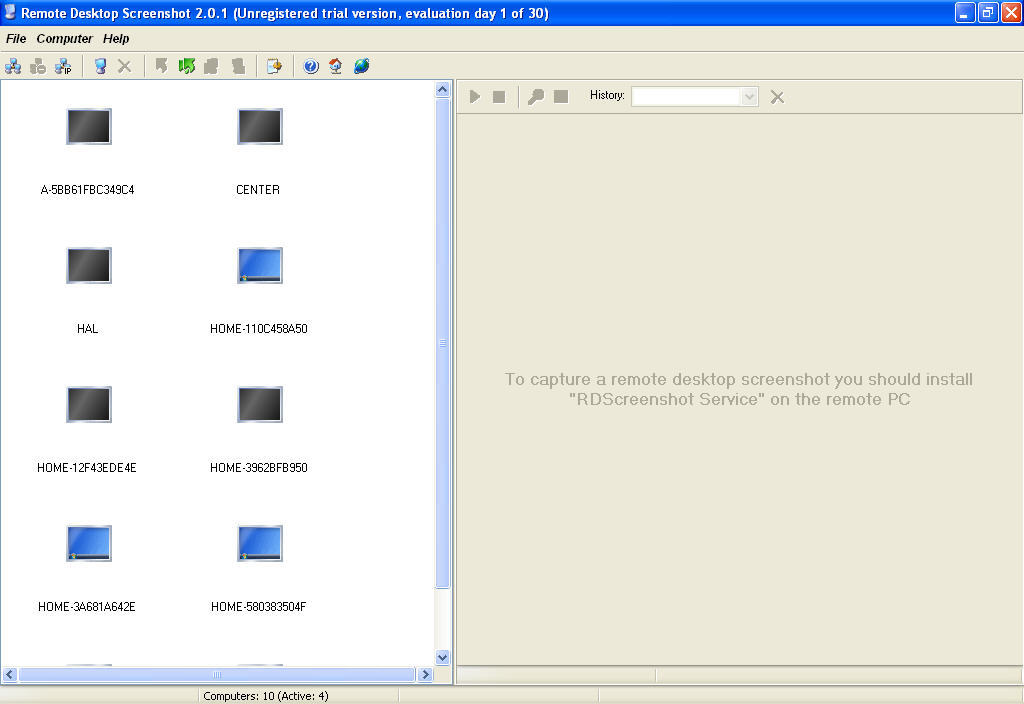Open the File menu
This screenshot has width=1024, height=704.
(x=16, y=39)
